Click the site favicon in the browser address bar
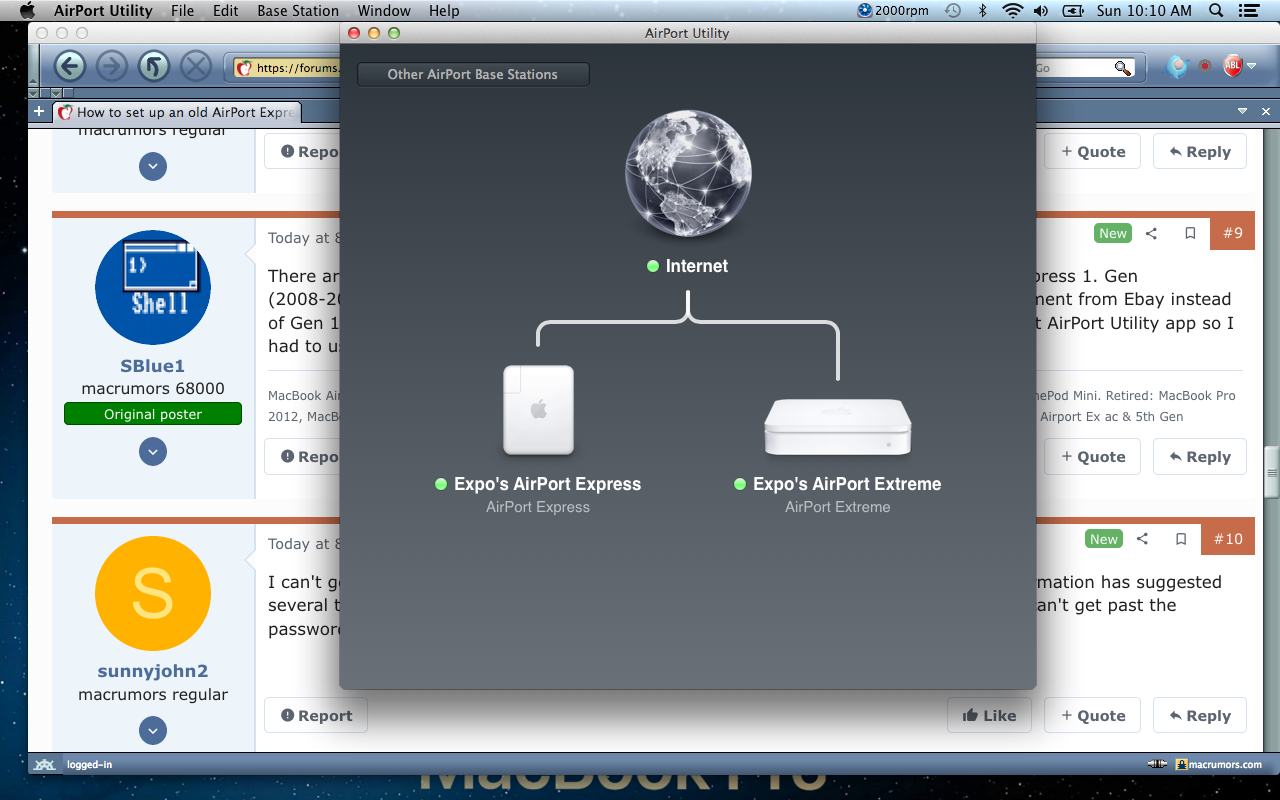The height and width of the screenshot is (800, 1280). 243,68
